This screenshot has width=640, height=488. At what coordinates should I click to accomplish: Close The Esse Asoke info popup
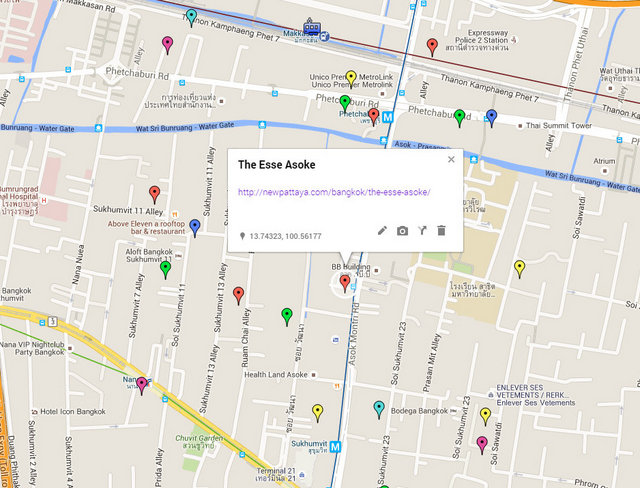pyautogui.click(x=451, y=159)
